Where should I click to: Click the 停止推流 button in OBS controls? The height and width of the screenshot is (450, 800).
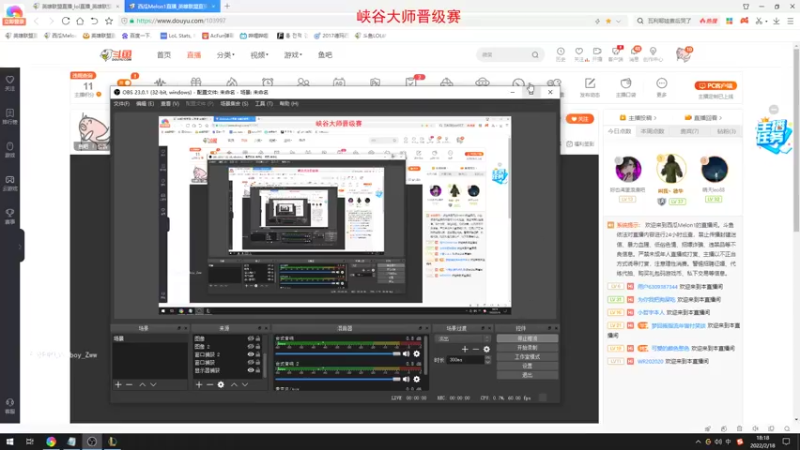[x=527, y=339]
